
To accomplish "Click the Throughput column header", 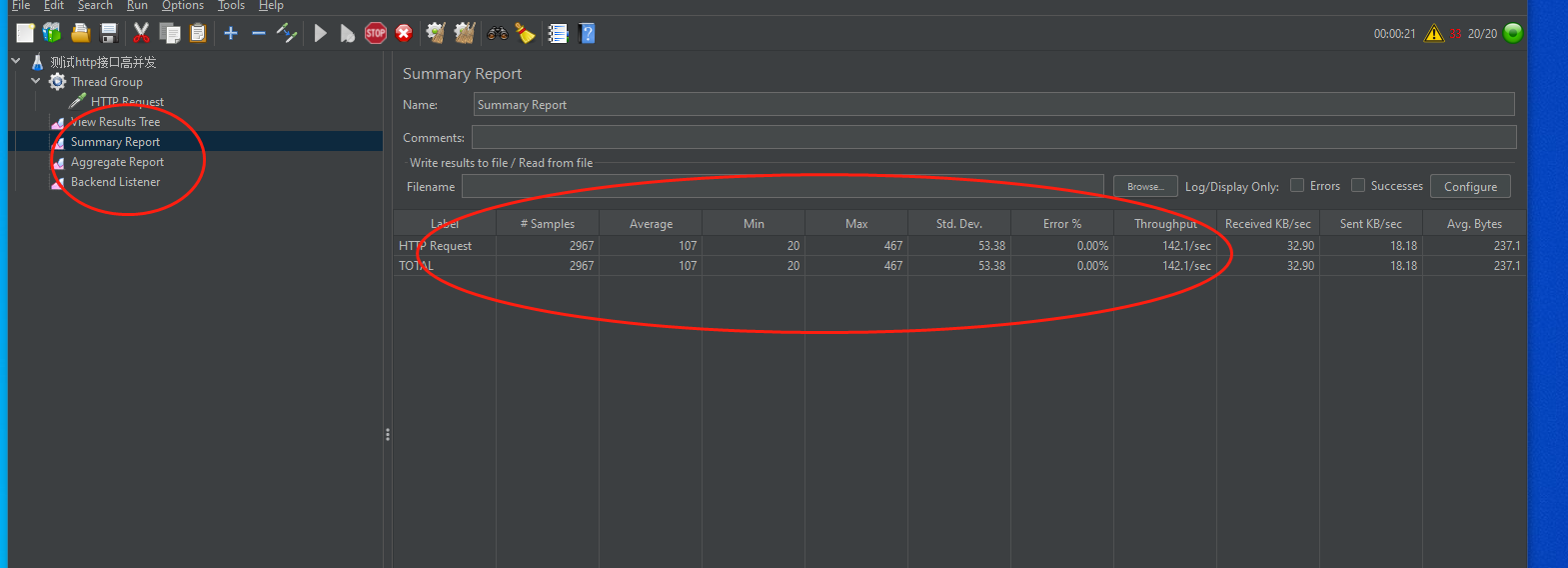I will tap(1164, 224).
